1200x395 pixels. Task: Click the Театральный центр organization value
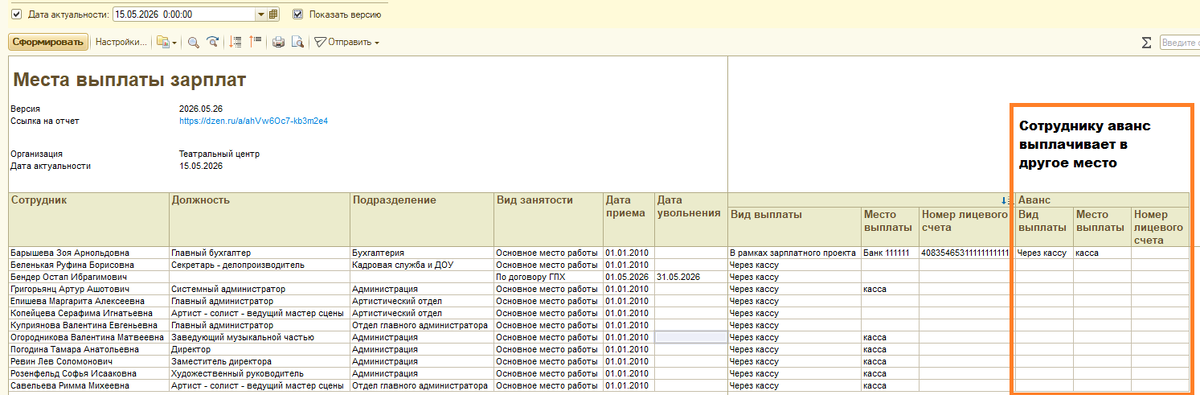click(x=219, y=154)
